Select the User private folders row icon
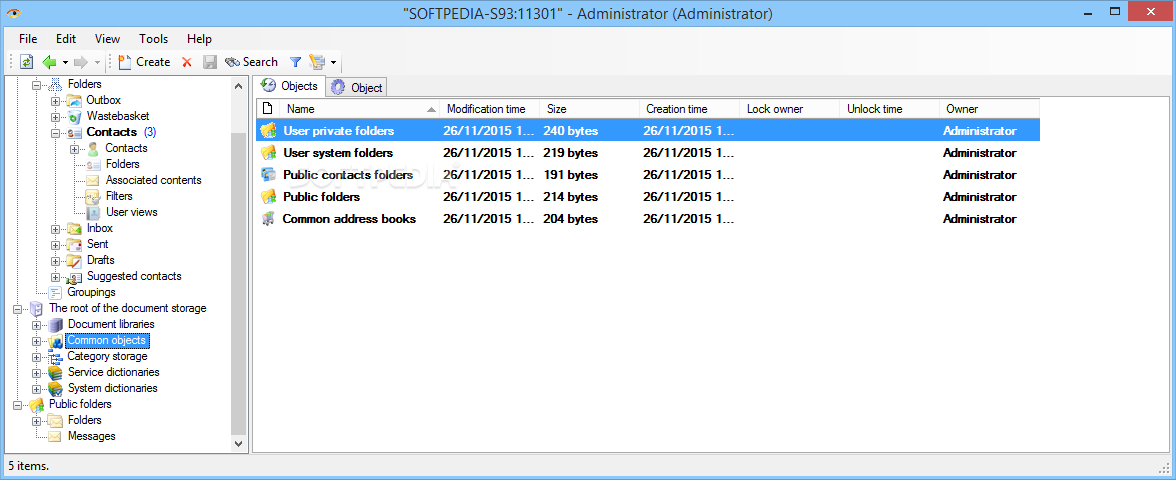1176x480 pixels. (268, 131)
